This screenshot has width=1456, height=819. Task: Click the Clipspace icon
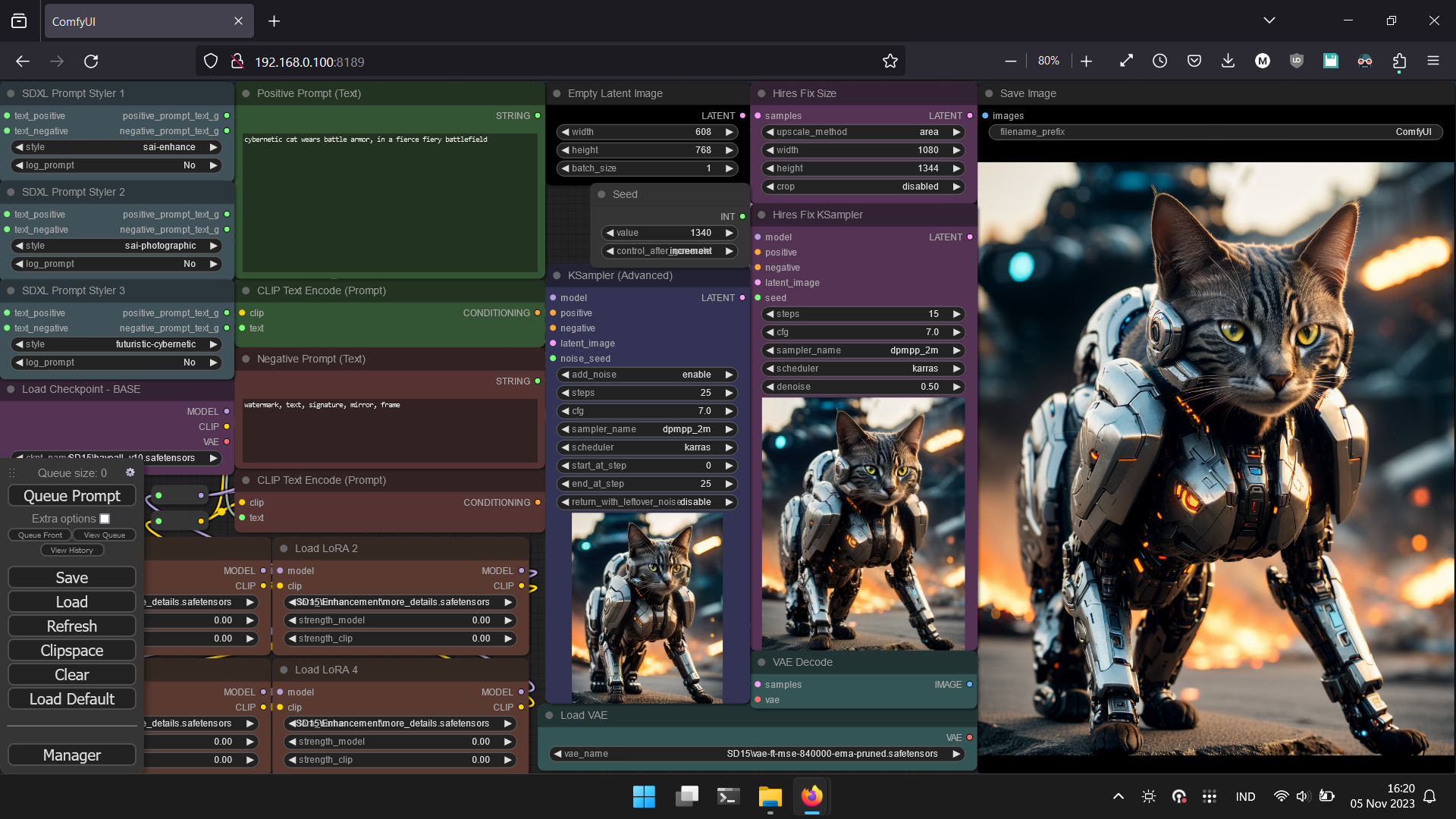point(71,650)
